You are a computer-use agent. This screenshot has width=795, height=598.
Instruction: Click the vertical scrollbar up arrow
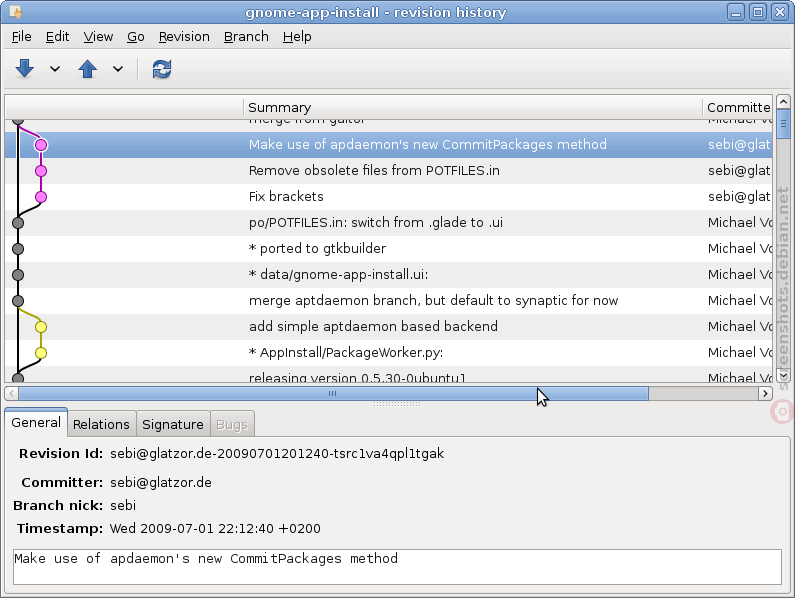pyautogui.click(x=783, y=101)
